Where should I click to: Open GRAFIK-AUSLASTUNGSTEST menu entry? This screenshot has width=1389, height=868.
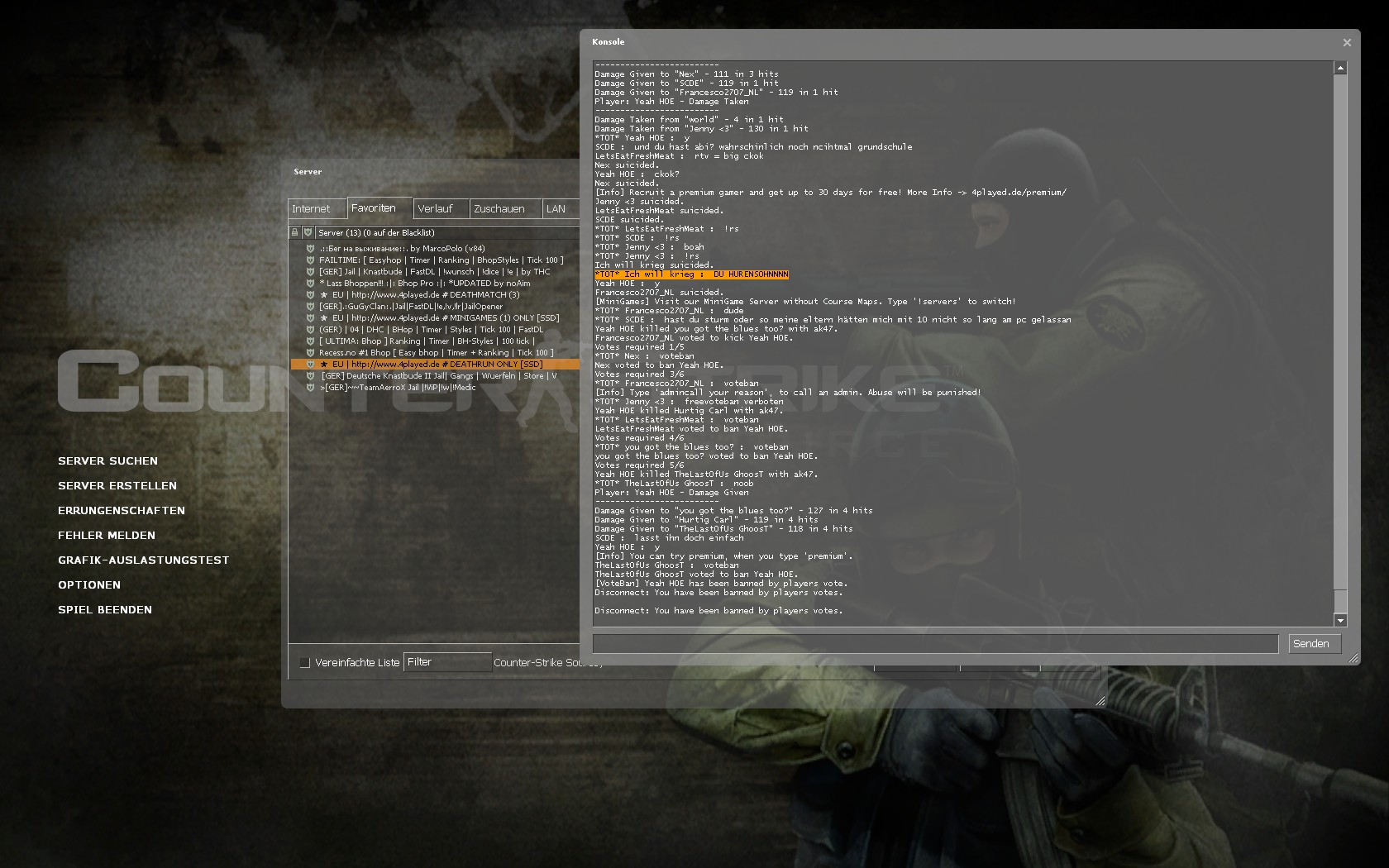coord(144,560)
